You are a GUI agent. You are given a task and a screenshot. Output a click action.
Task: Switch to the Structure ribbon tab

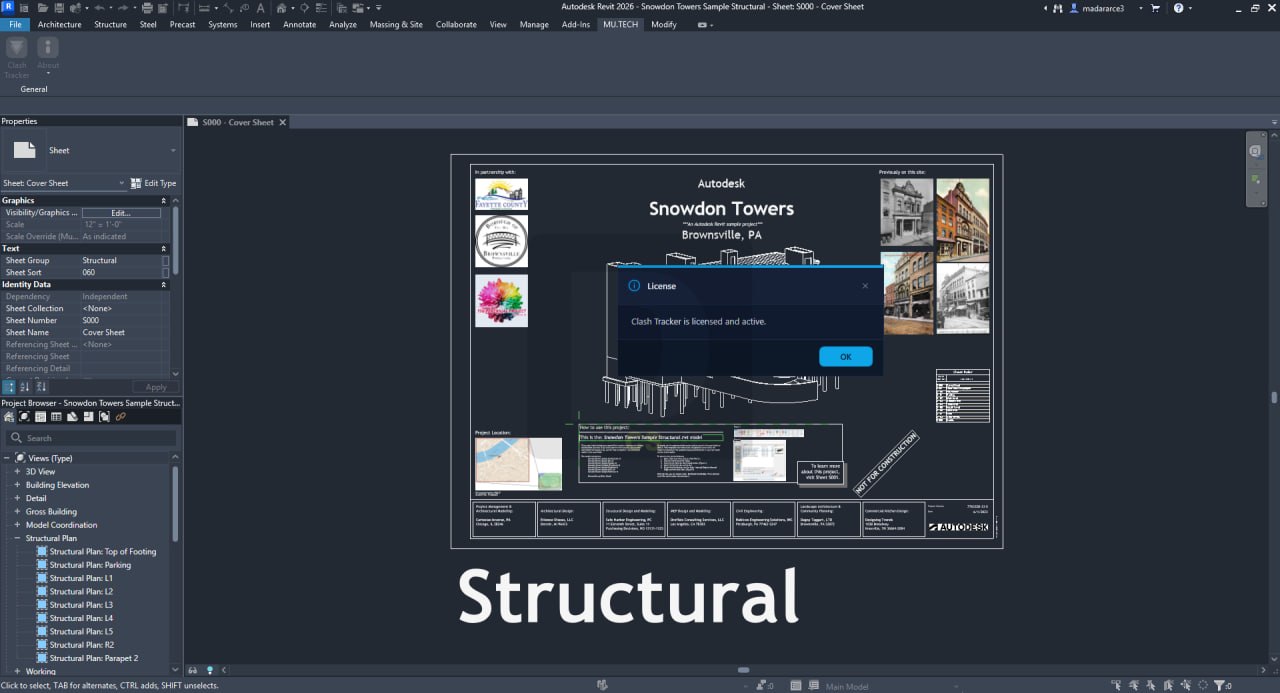110,24
